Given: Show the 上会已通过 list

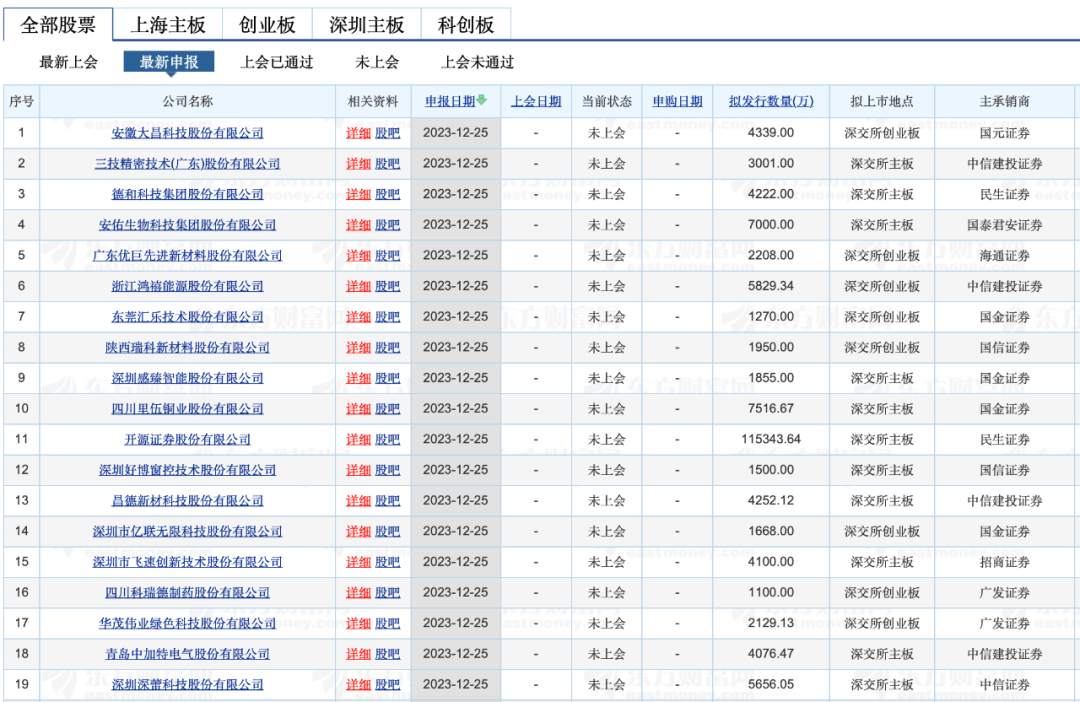Looking at the screenshot, I should tap(276, 62).
